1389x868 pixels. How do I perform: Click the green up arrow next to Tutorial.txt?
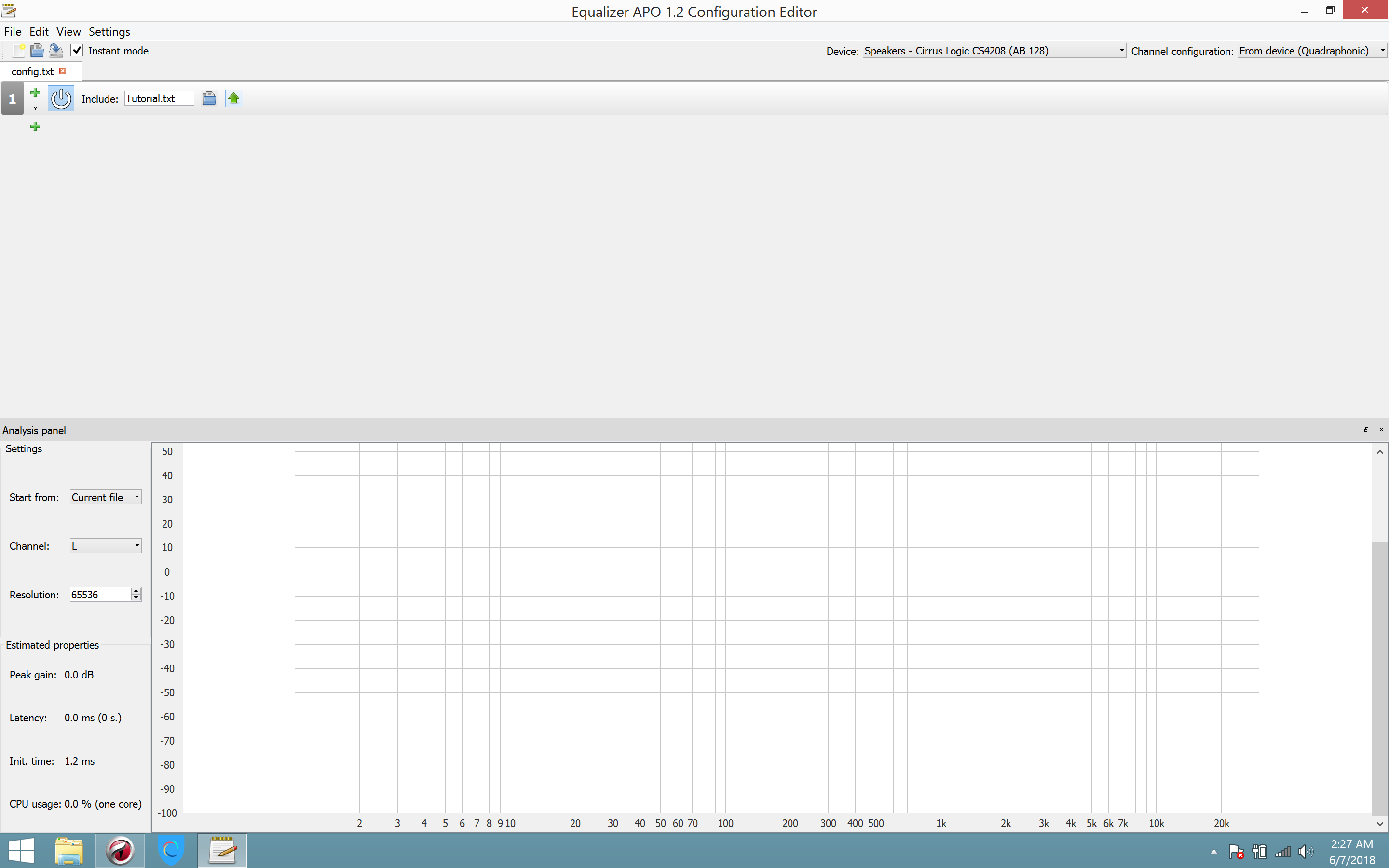tap(233, 99)
